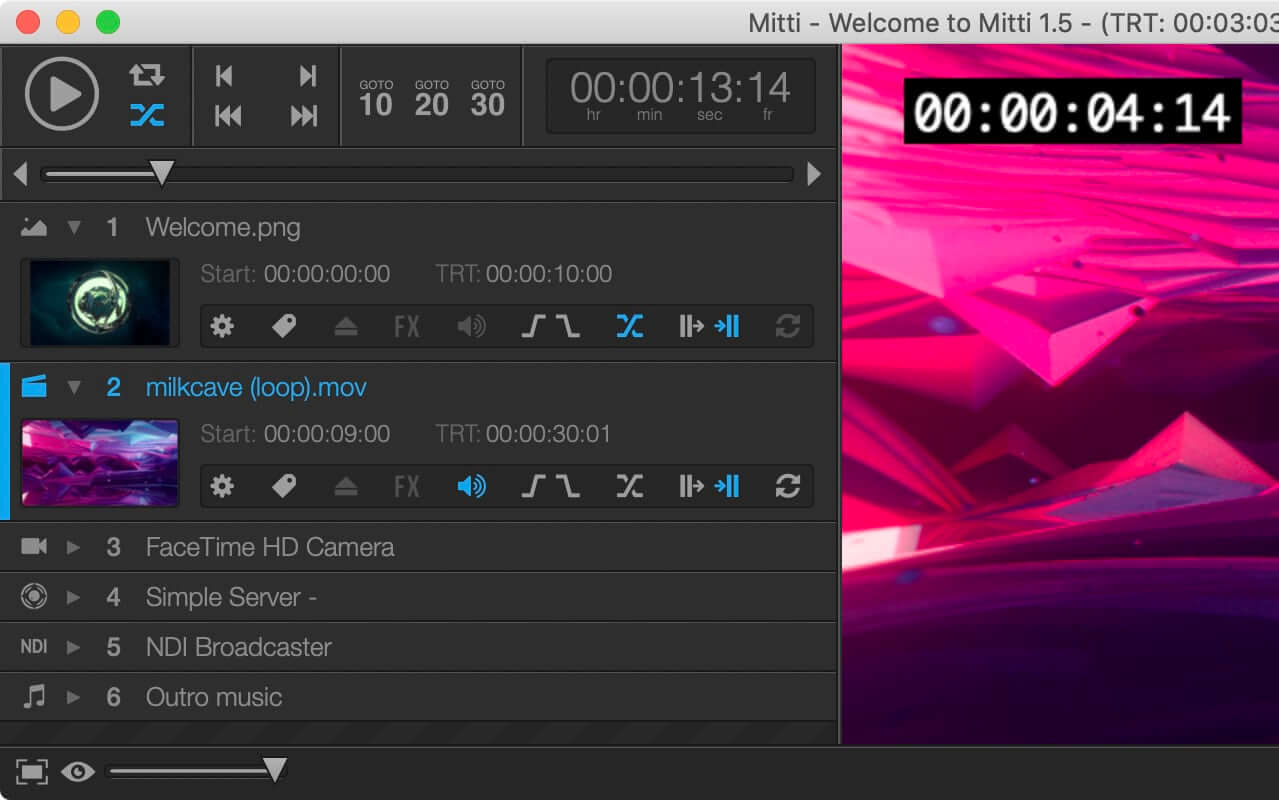
Task: Nudge scrub bar left with arrow
Action: pyautogui.click(x=20, y=174)
